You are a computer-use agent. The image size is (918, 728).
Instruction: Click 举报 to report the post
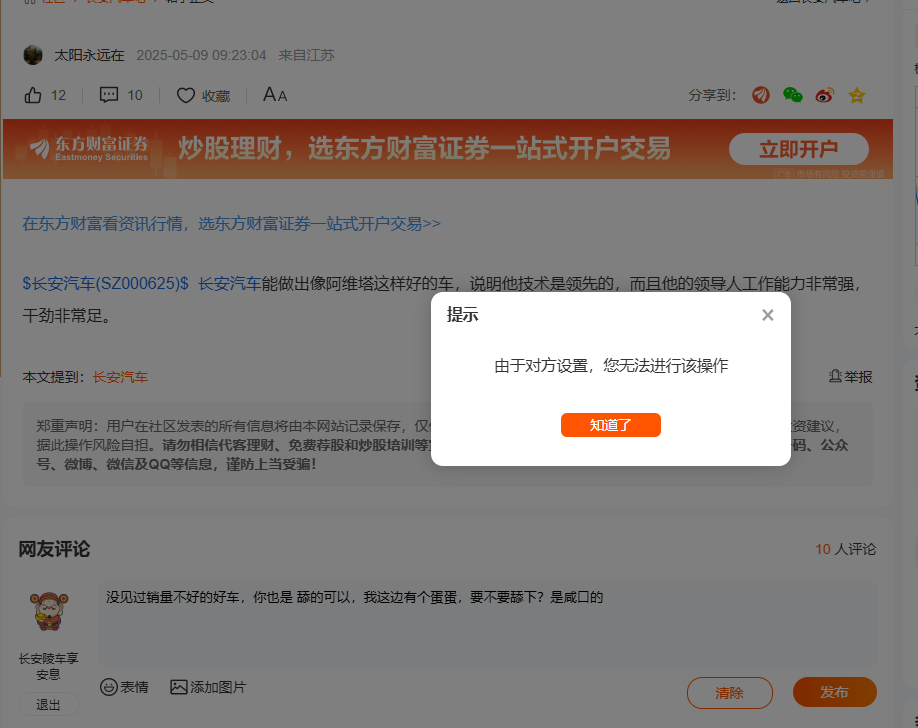tap(851, 377)
